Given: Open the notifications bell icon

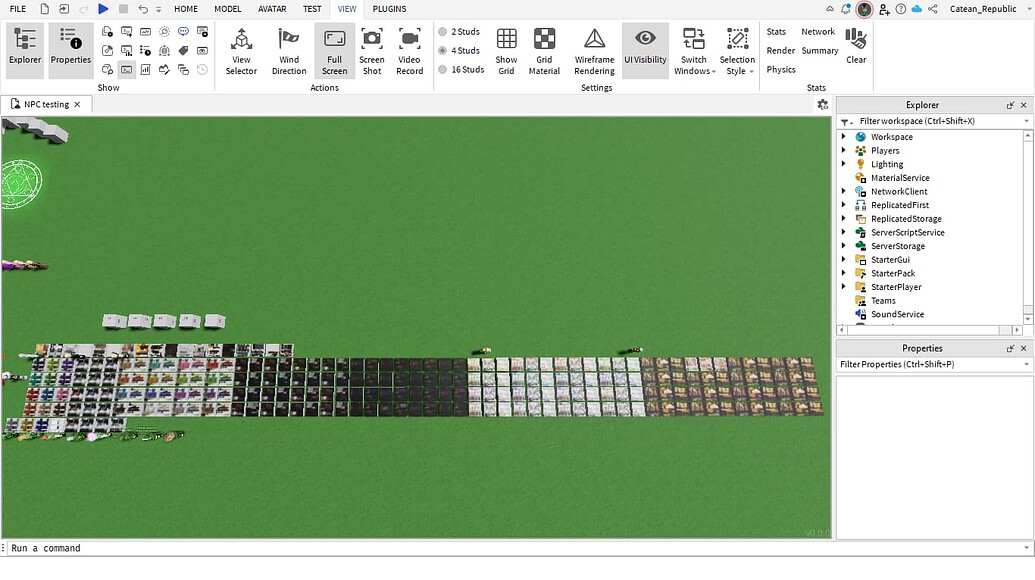Looking at the screenshot, I should click(846, 9).
